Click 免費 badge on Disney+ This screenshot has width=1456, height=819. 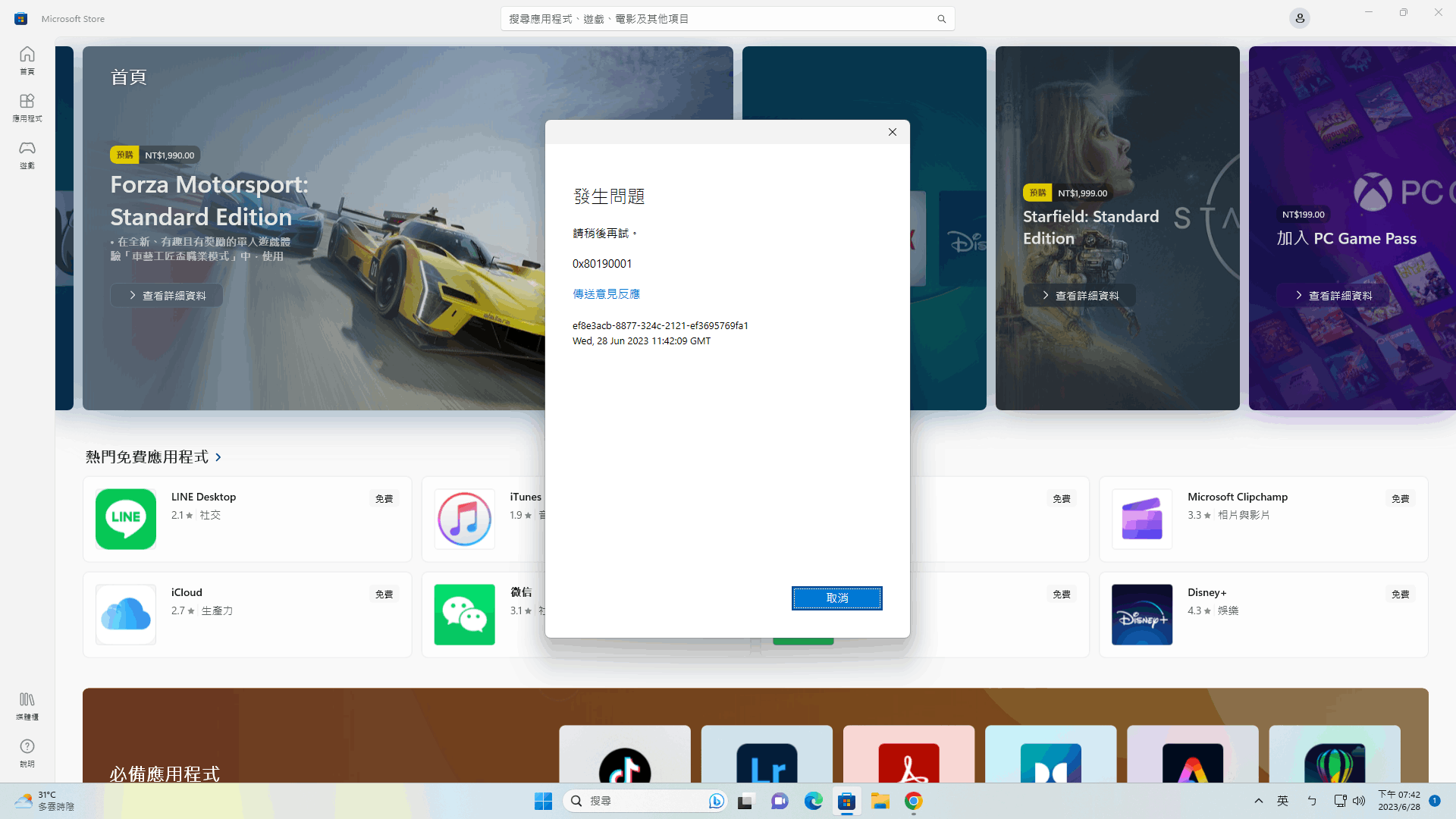1401,594
